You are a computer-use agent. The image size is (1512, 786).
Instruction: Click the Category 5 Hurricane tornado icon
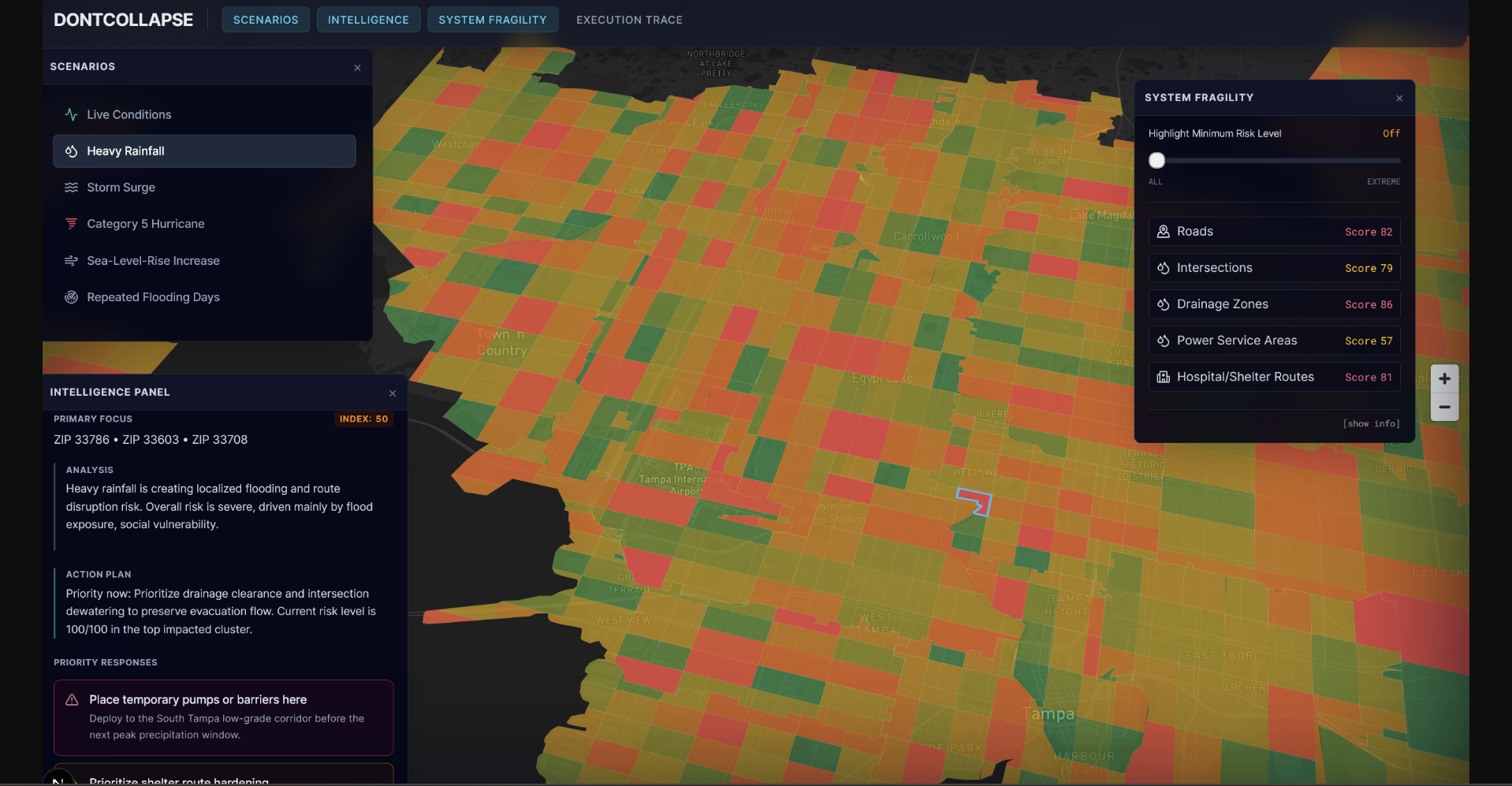71,224
